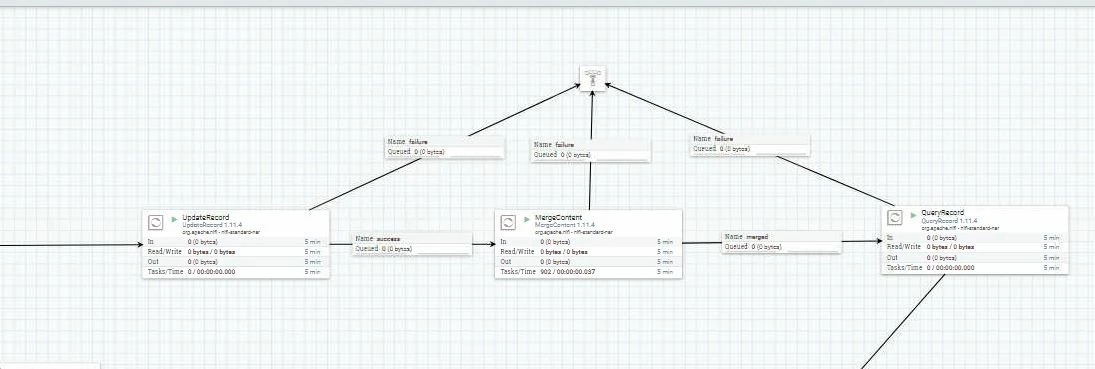Select the MergeContent processor name
The height and width of the screenshot is (369, 1095).
pos(558,217)
